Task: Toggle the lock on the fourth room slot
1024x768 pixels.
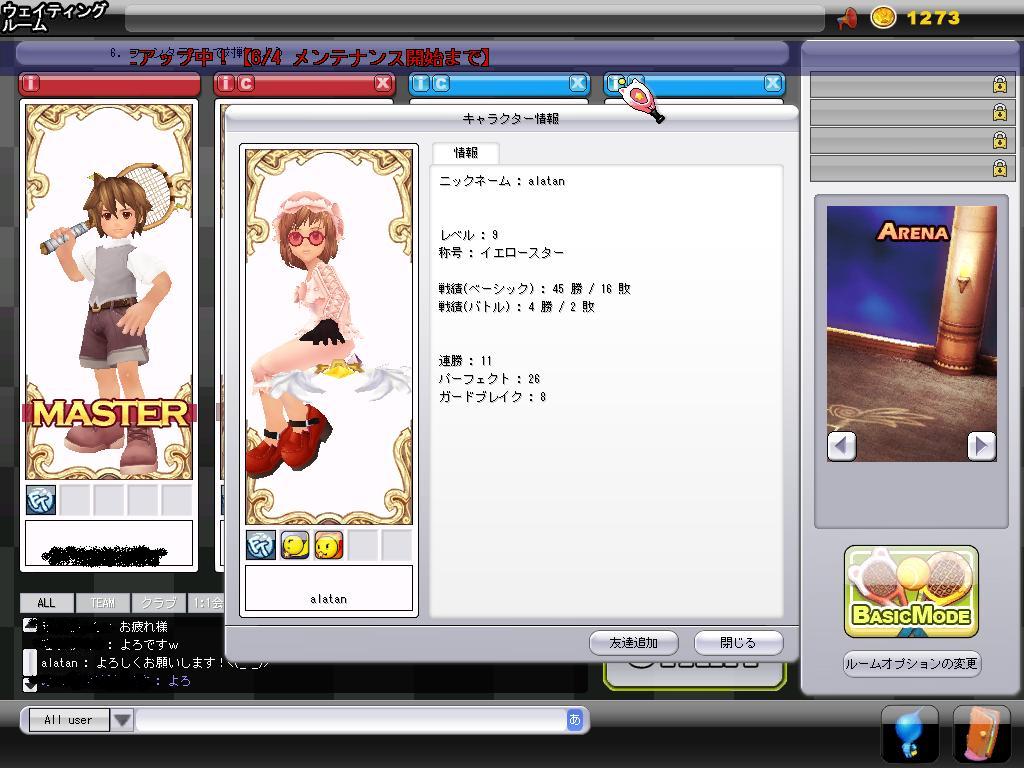Action: pyautogui.click(x=999, y=167)
